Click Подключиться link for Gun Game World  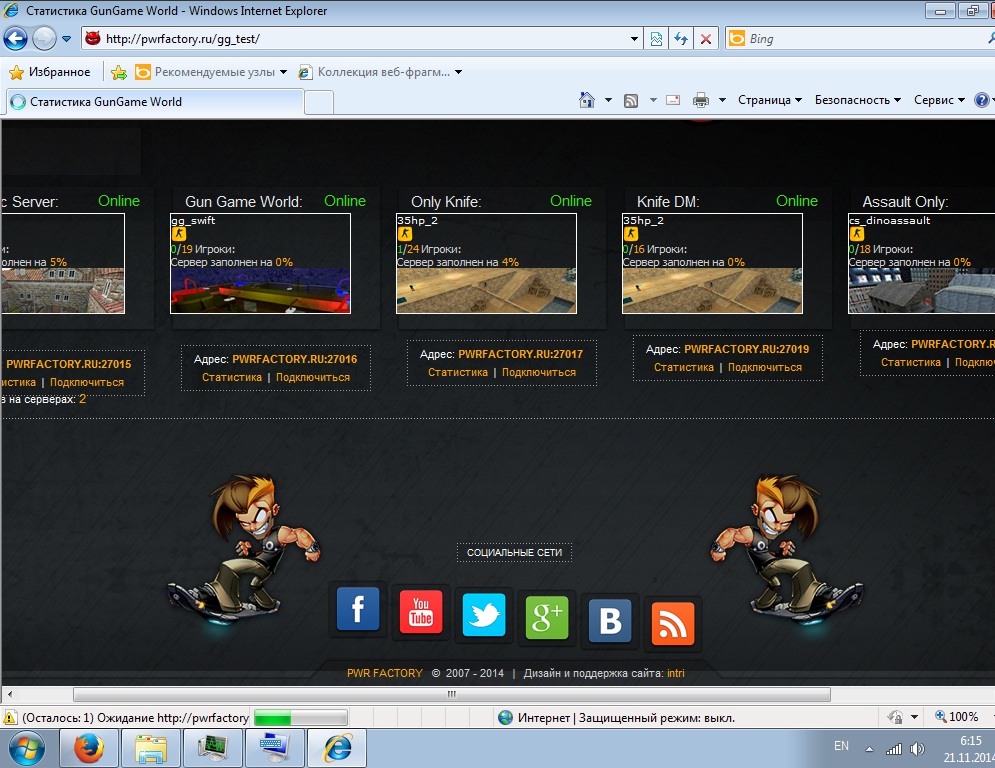tap(313, 378)
